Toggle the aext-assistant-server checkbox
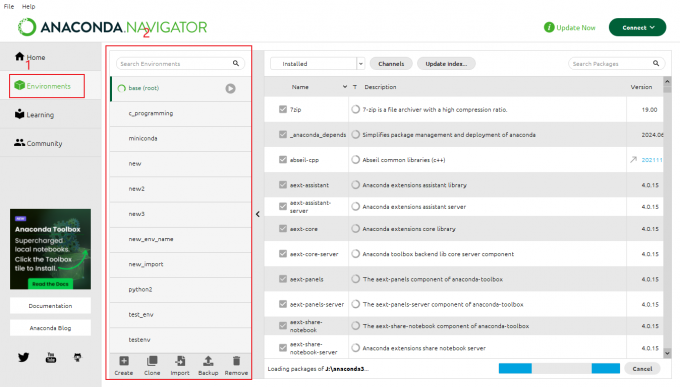The image size is (680, 387). pos(283,207)
